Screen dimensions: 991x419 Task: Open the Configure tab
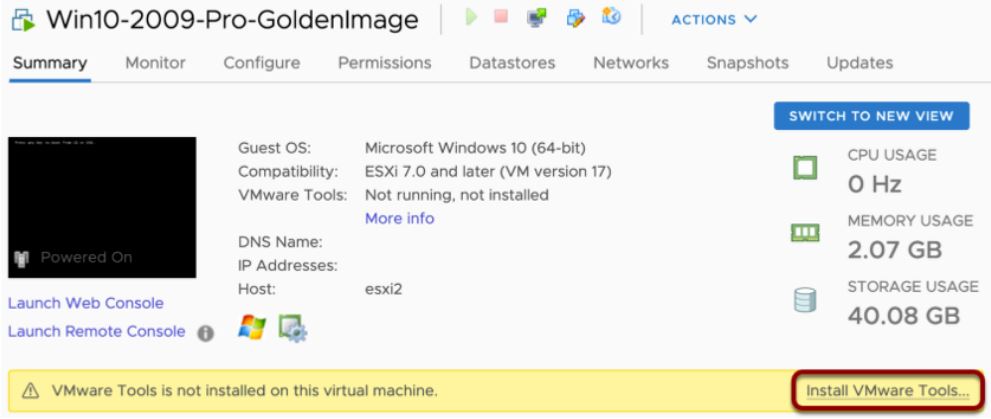coord(262,63)
